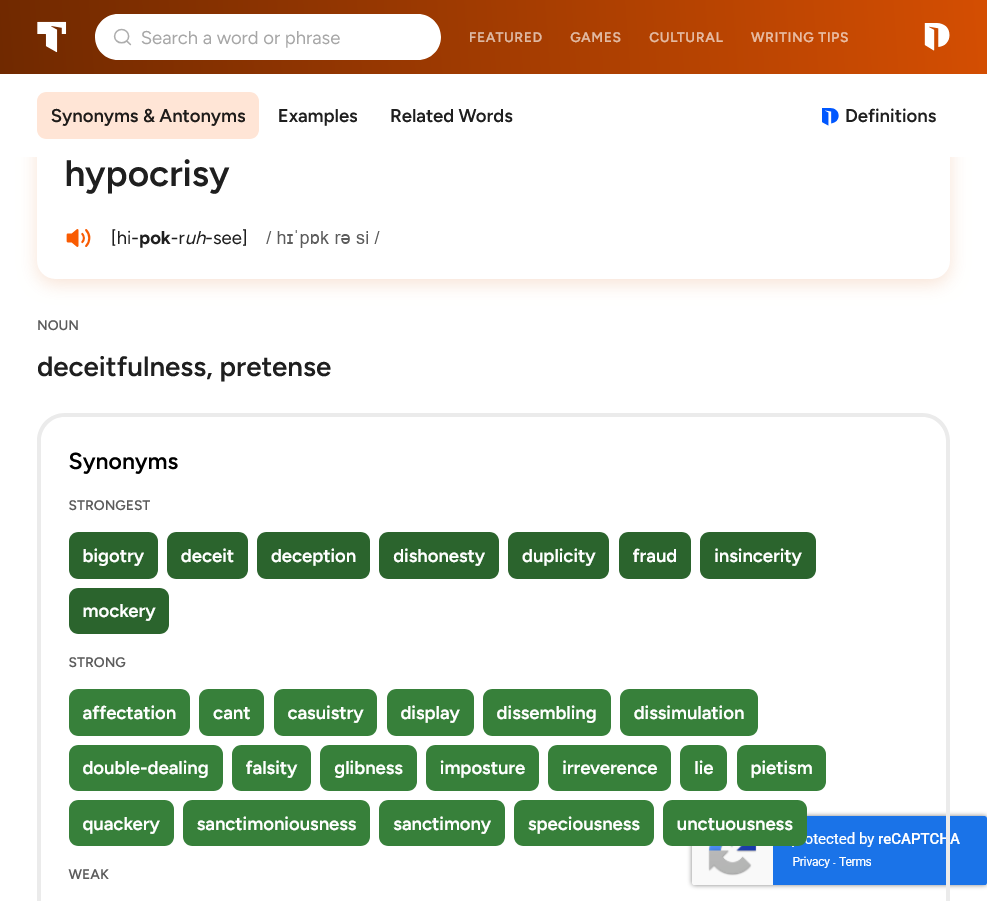This screenshot has width=987, height=901.
Task: Open the synonym 'duplicity'
Action: pos(558,556)
